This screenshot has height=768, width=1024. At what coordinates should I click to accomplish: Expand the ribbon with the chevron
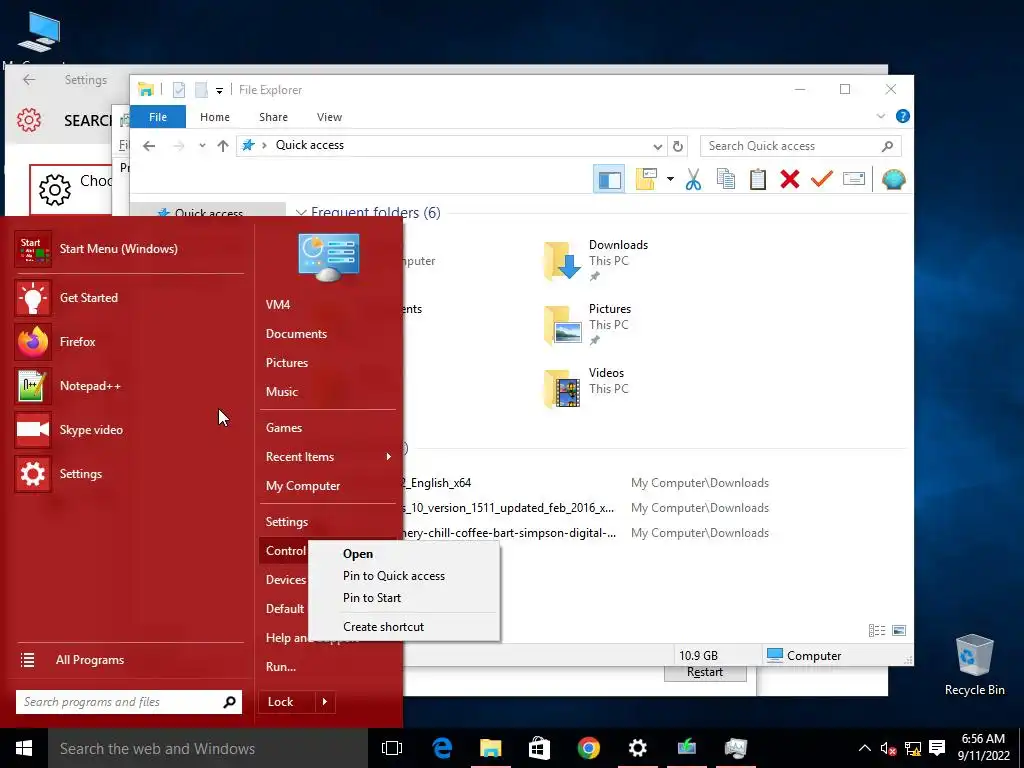(x=881, y=116)
